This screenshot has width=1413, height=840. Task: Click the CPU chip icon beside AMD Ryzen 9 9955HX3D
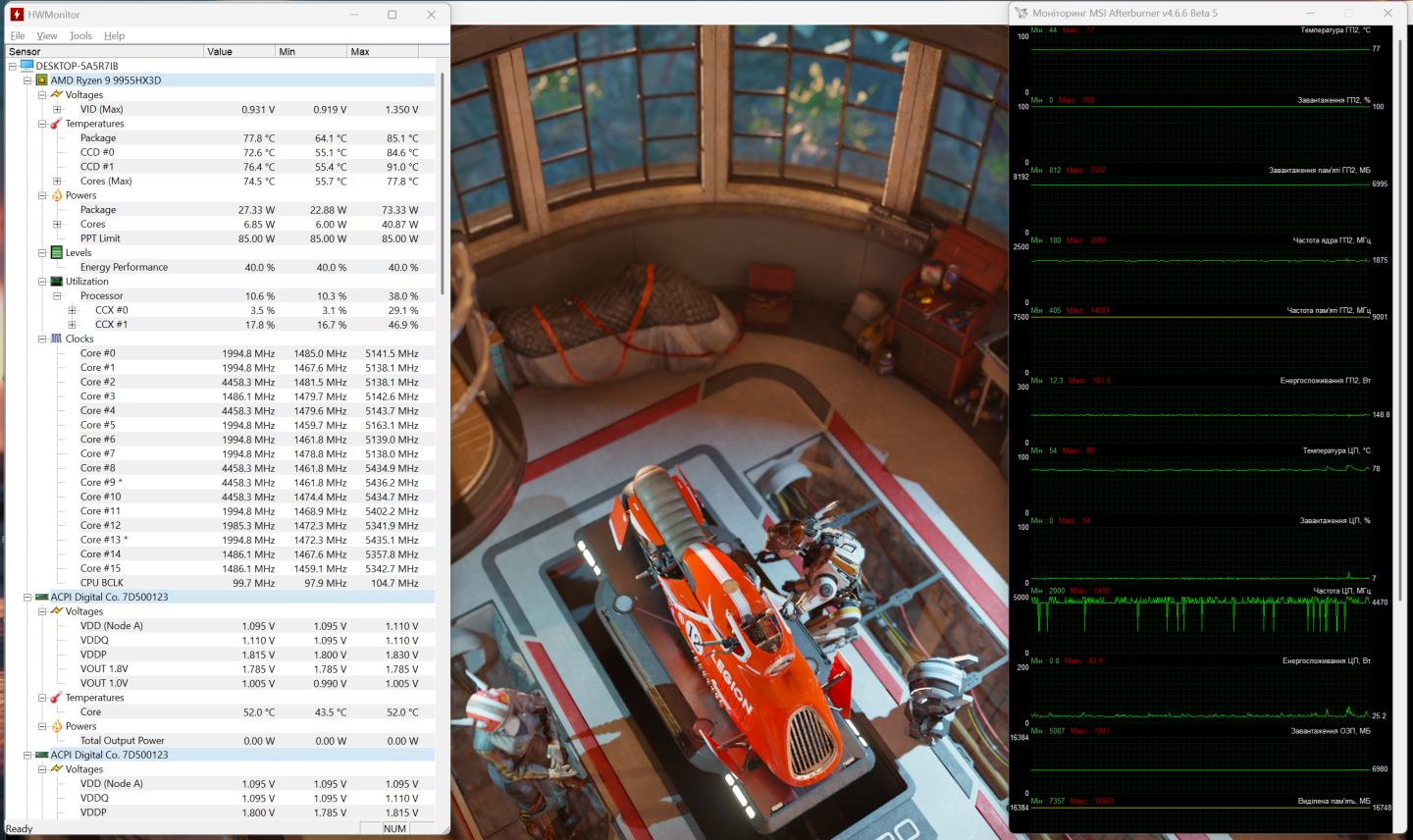42,80
